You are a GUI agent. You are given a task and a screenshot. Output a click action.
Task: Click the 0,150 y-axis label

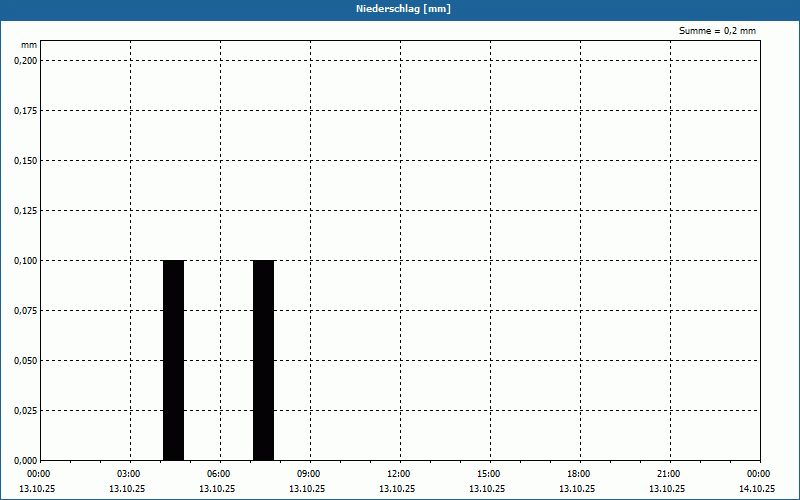pyautogui.click(x=26, y=160)
